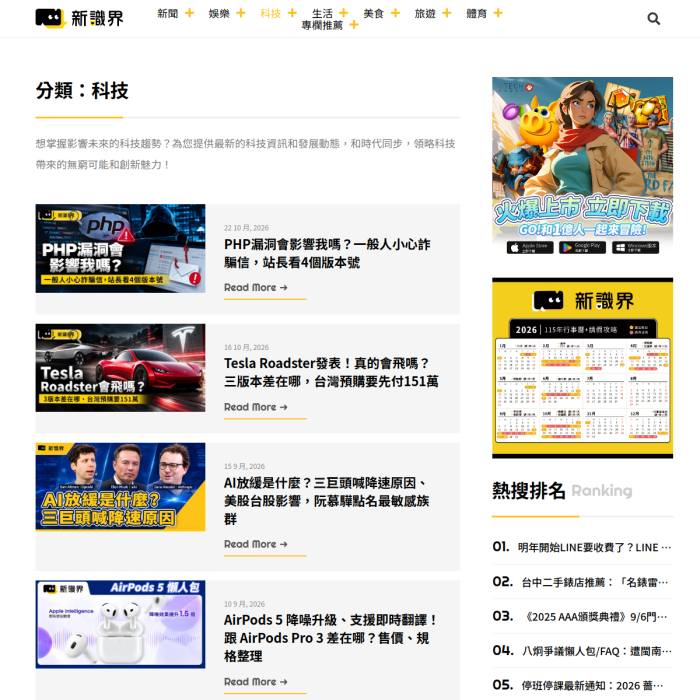Expand the plus next to 體育
The width and height of the screenshot is (700, 700).
click(498, 13)
